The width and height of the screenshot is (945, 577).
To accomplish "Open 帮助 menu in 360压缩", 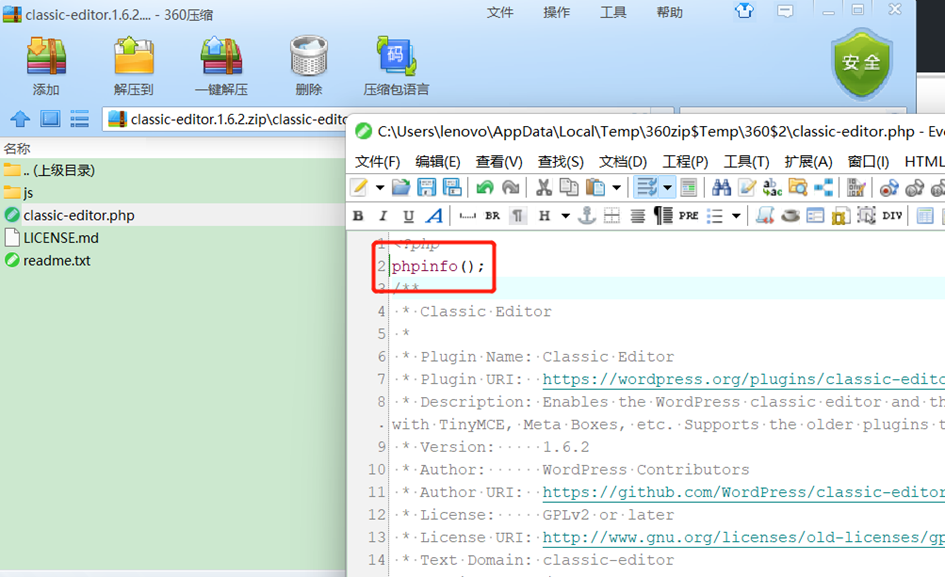I will [670, 12].
